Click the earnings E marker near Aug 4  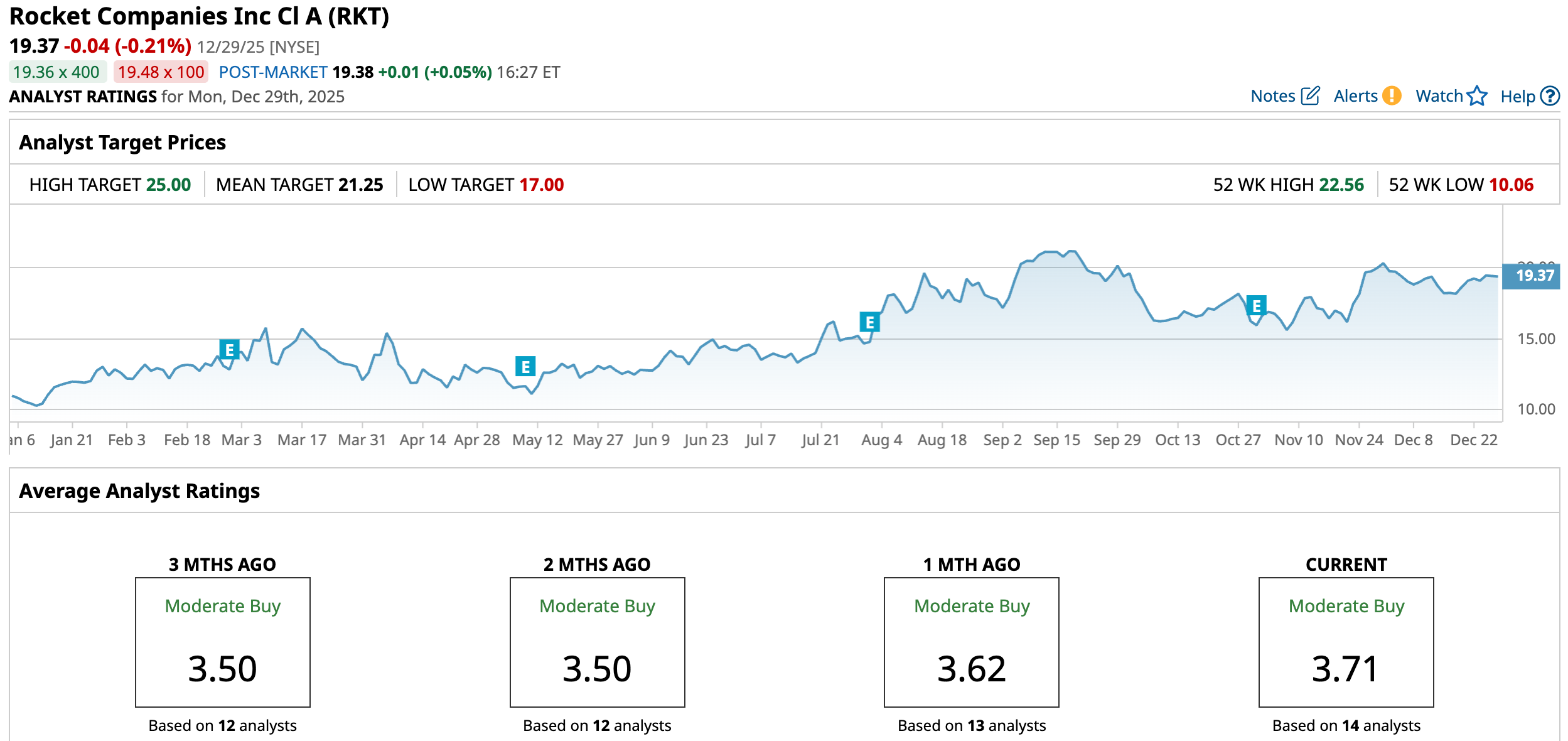click(869, 322)
